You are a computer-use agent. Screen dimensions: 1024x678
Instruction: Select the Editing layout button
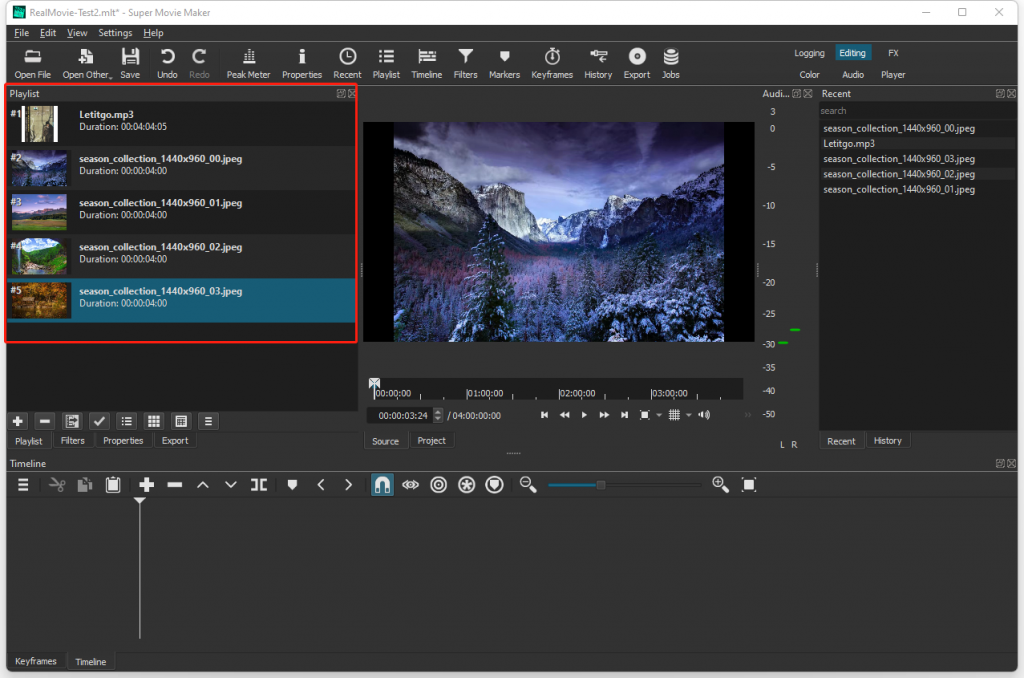[x=852, y=53]
